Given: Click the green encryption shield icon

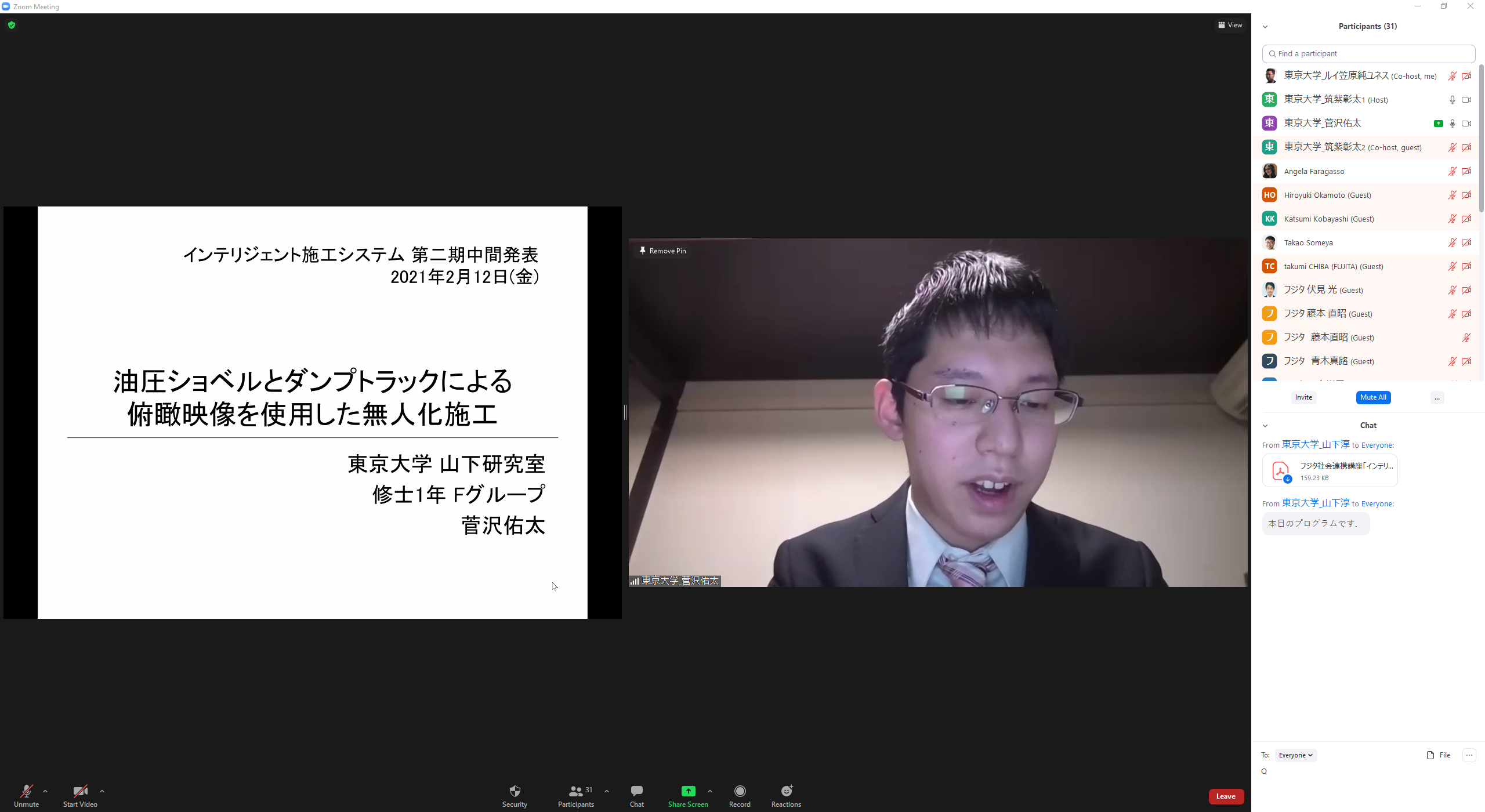Looking at the screenshot, I should [12, 25].
